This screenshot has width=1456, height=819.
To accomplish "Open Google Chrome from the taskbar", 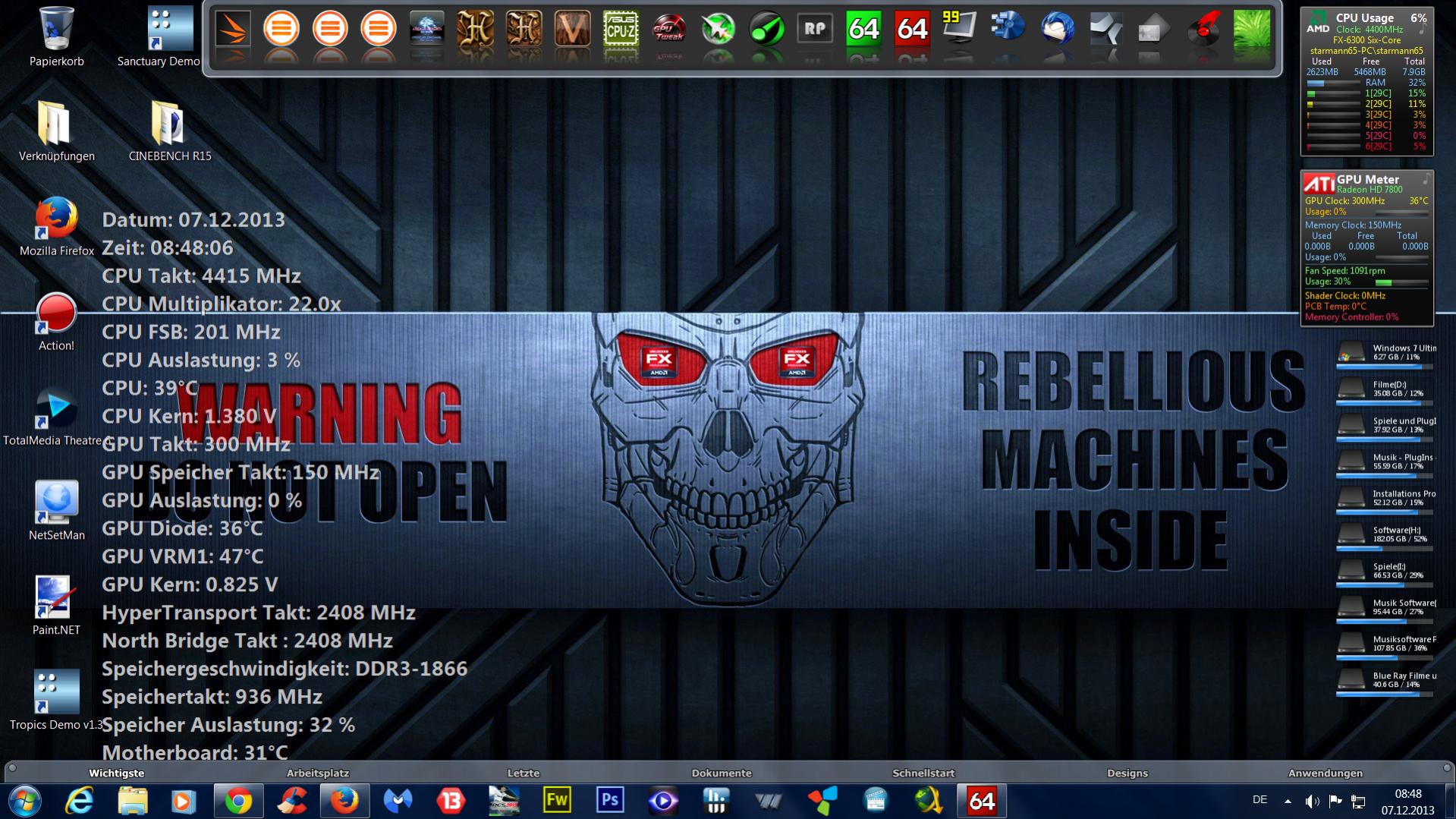I will click(x=238, y=801).
